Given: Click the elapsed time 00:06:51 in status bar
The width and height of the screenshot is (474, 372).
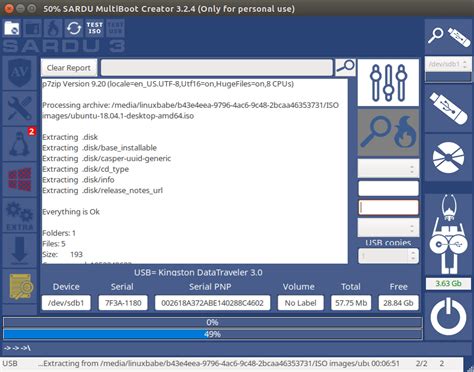Looking at the screenshot, I should [x=385, y=363].
